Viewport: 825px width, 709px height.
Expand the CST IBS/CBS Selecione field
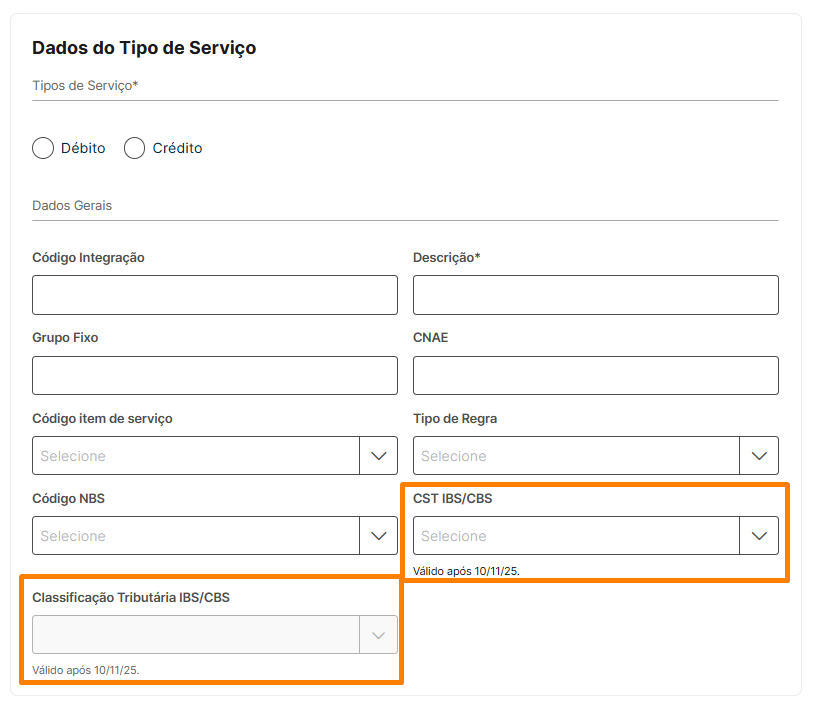(x=576, y=536)
